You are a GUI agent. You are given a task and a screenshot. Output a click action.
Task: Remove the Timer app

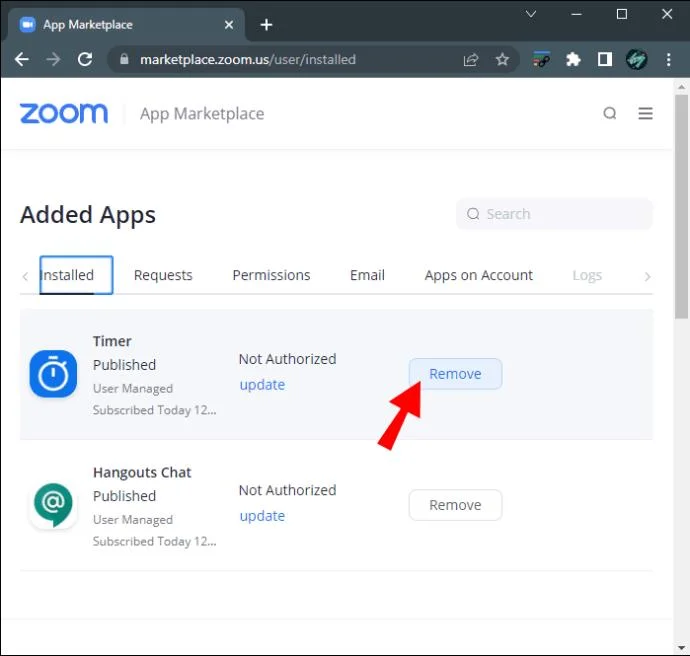[455, 374]
